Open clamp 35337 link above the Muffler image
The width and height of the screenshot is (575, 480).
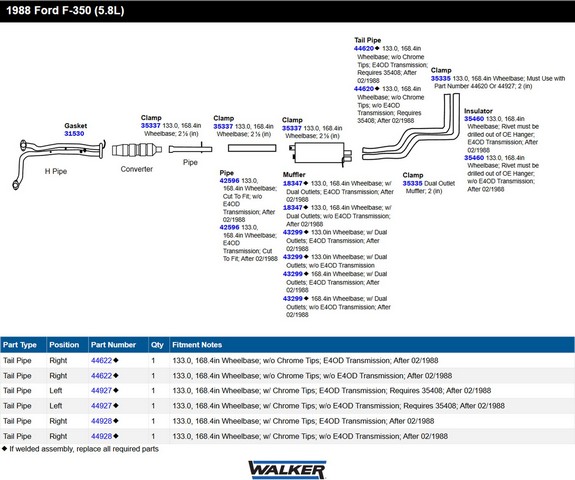point(292,128)
